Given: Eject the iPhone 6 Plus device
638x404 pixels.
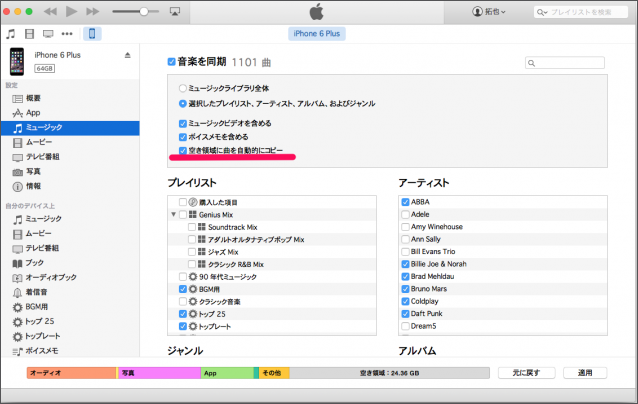Looking at the screenshot, I should tap(127, 55).
